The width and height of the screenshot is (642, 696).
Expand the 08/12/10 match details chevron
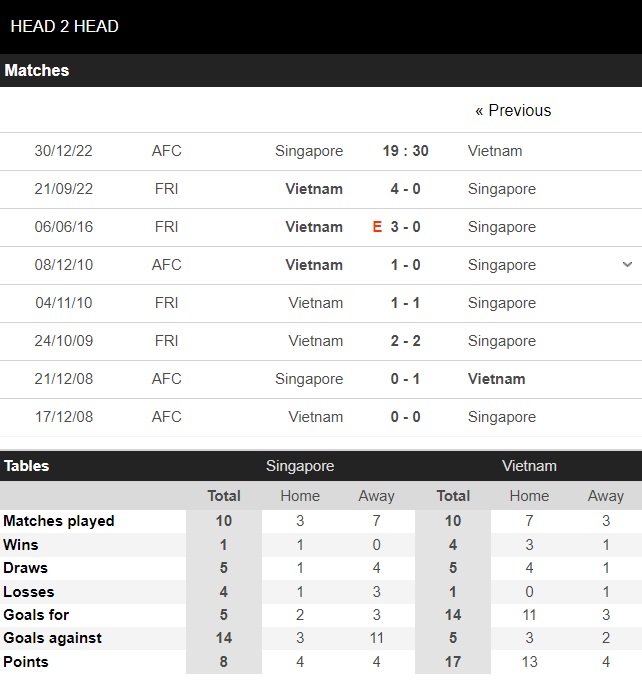pyautogui.click(x=627, y=265)
